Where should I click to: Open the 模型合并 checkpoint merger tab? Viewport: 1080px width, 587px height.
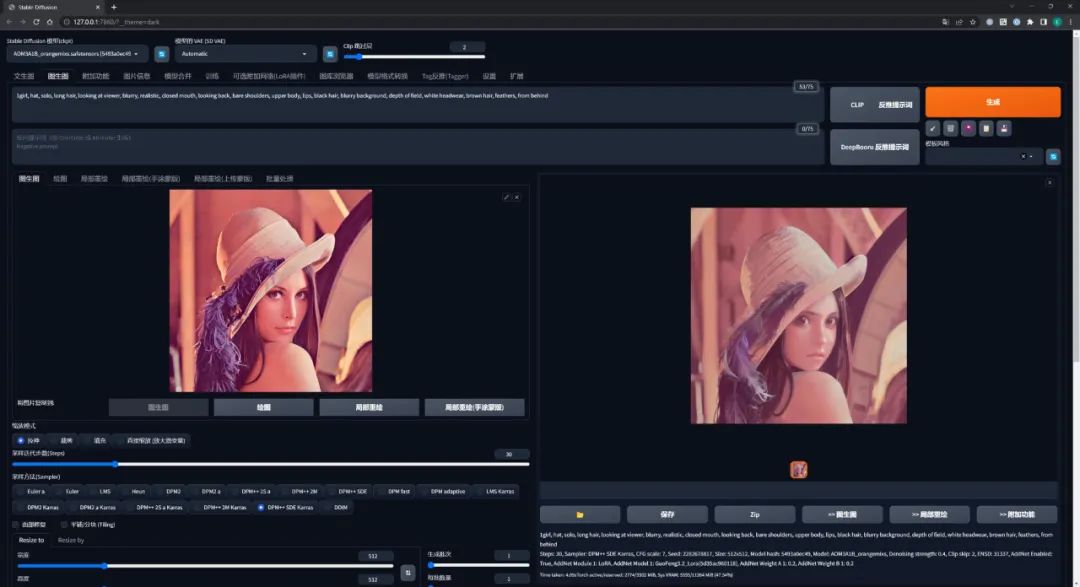point(177,76)
